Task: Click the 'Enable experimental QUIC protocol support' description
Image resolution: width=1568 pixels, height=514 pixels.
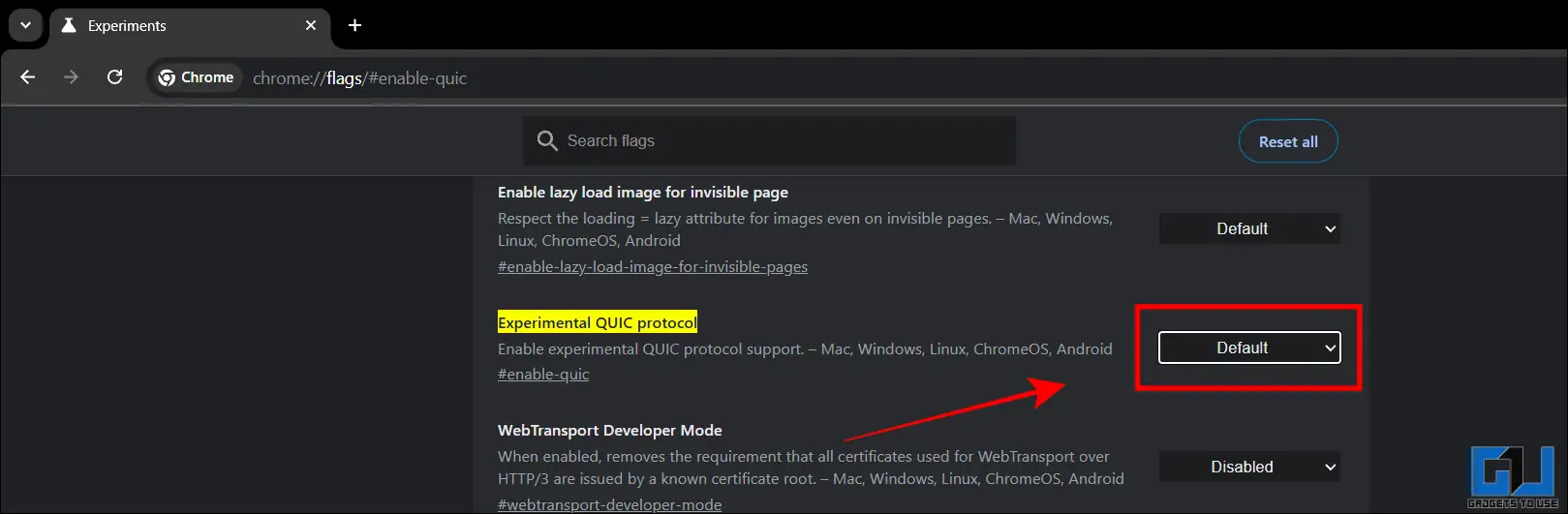Action: (x=805, y=348)
